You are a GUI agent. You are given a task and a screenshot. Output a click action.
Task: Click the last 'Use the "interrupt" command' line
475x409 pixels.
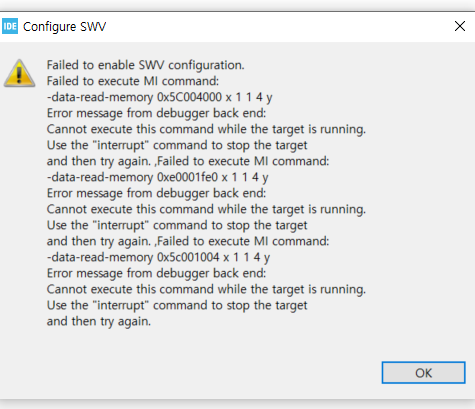click(177, 305)
